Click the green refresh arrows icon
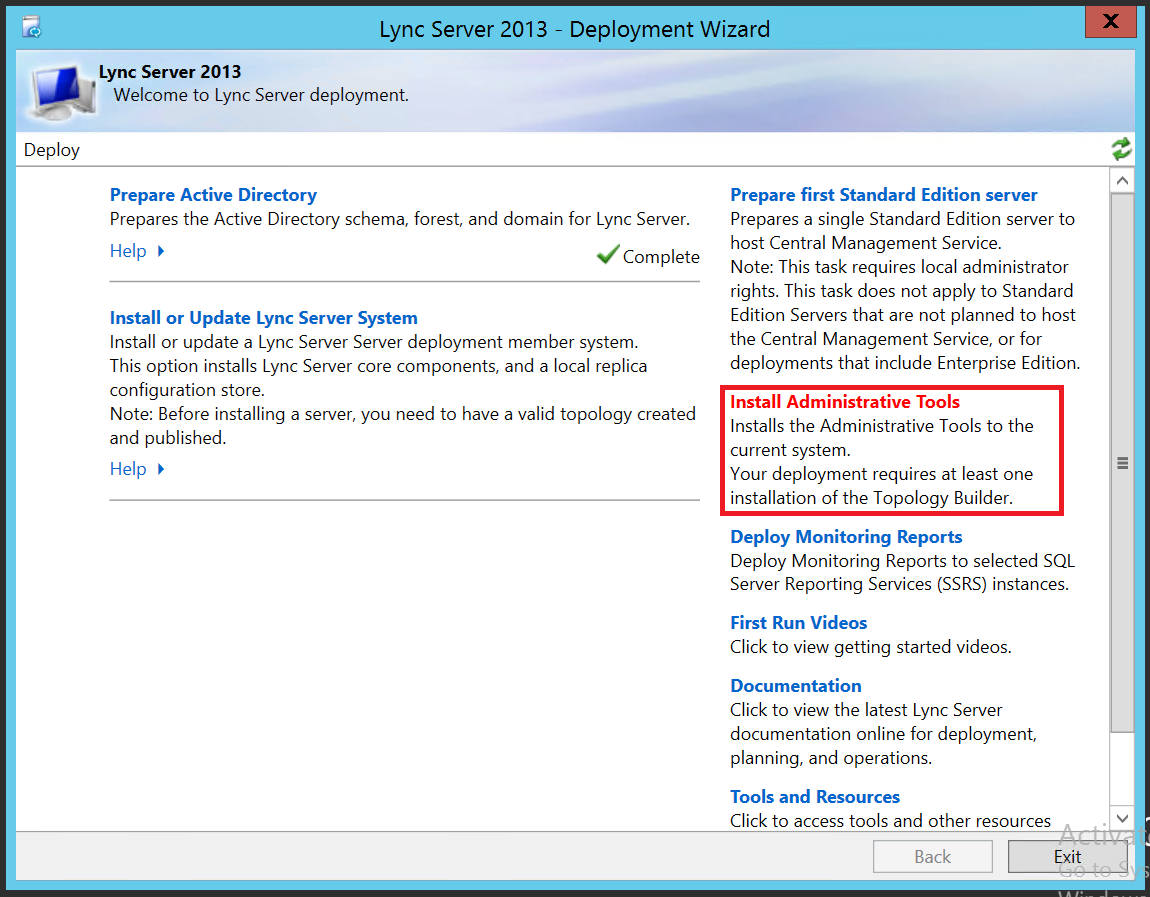 click(x=1121, y=149)
